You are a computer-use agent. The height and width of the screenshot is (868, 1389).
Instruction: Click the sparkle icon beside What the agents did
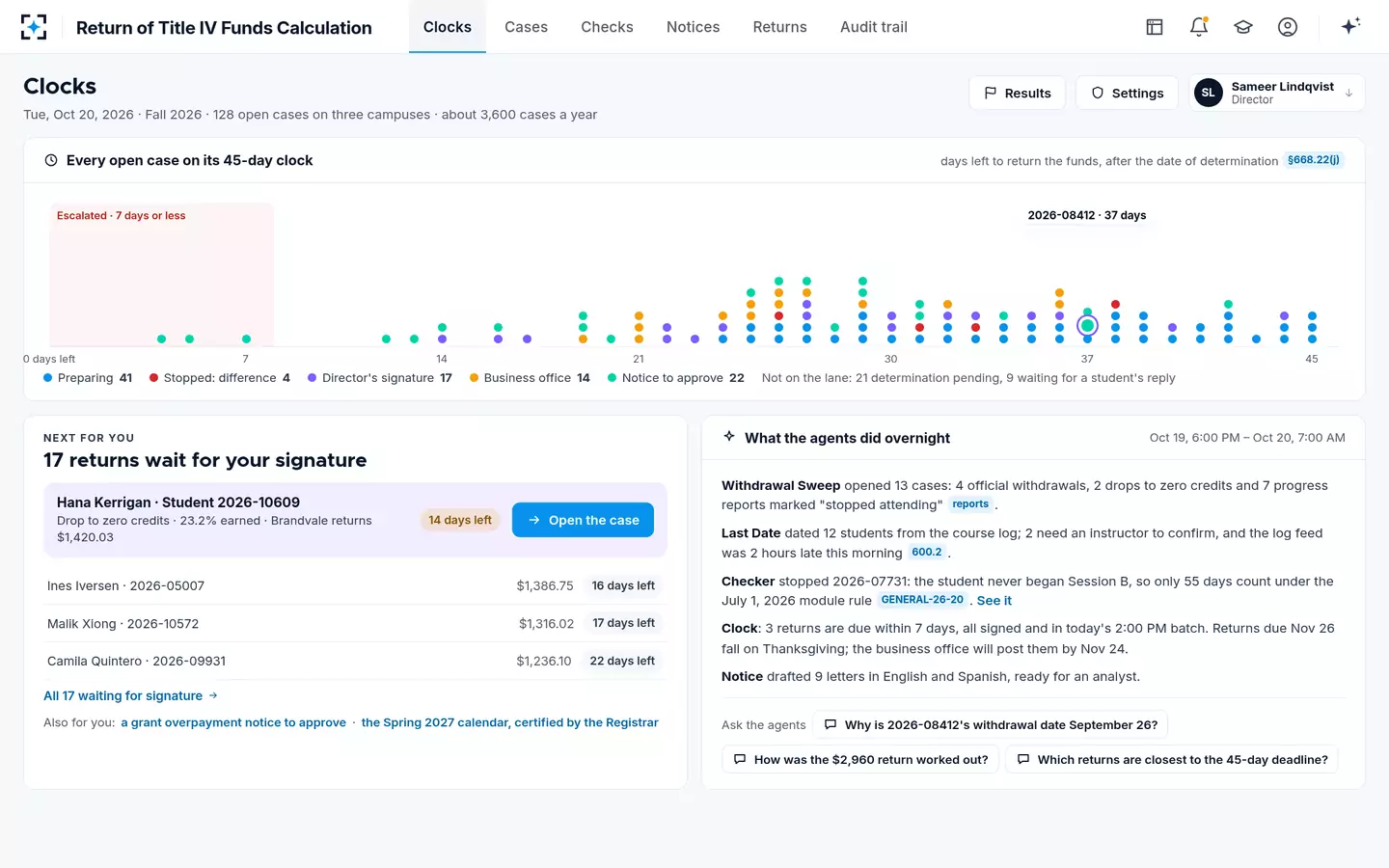click(729, 437)
